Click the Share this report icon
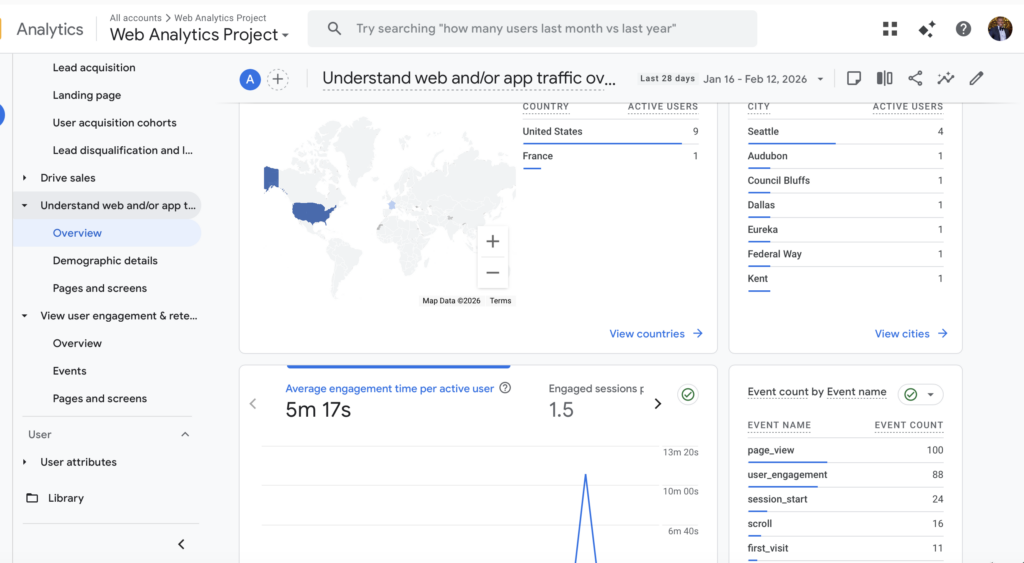The width and height of the screenshot is (1024, 563). click(915, 79)
